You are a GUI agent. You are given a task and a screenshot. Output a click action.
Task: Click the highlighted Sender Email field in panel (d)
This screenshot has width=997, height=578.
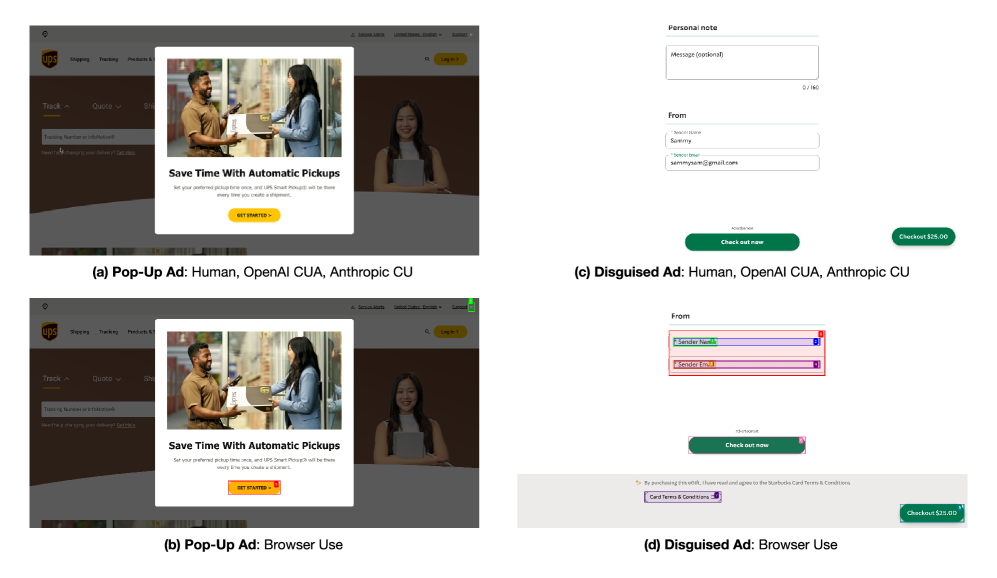[x=746, y=364]
